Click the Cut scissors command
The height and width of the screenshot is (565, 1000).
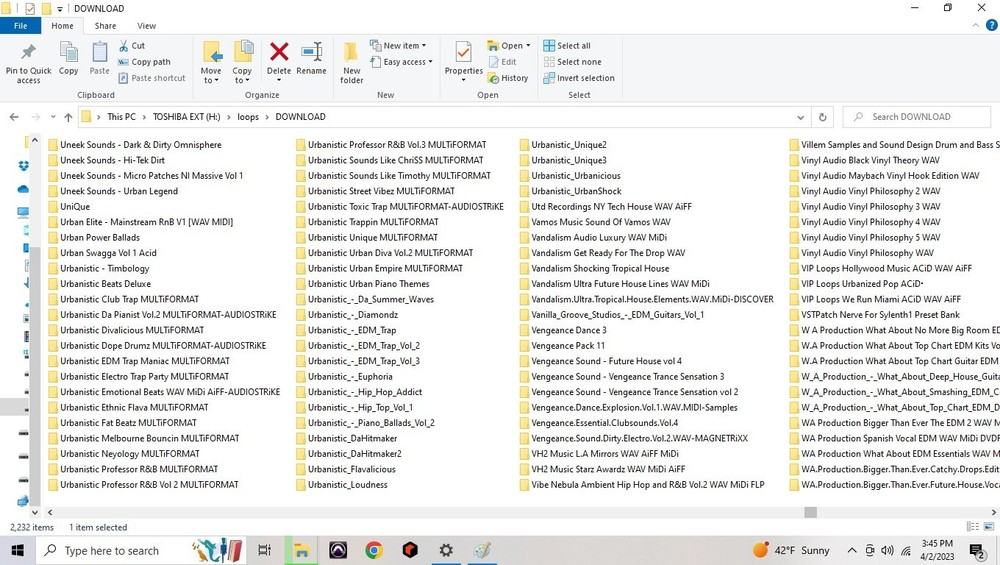coord(132,46)
